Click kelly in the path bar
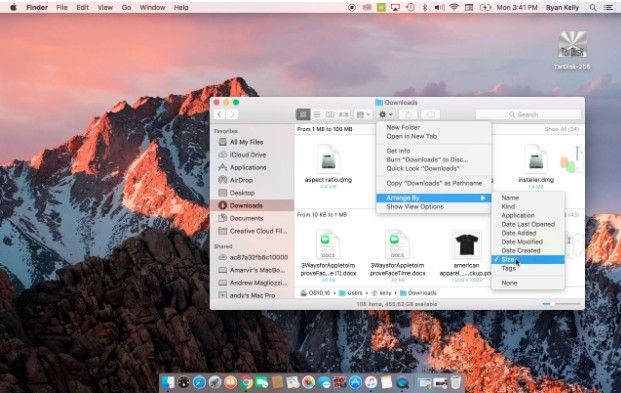This screenshot has width=621, height=393. (x=381, y=293)
